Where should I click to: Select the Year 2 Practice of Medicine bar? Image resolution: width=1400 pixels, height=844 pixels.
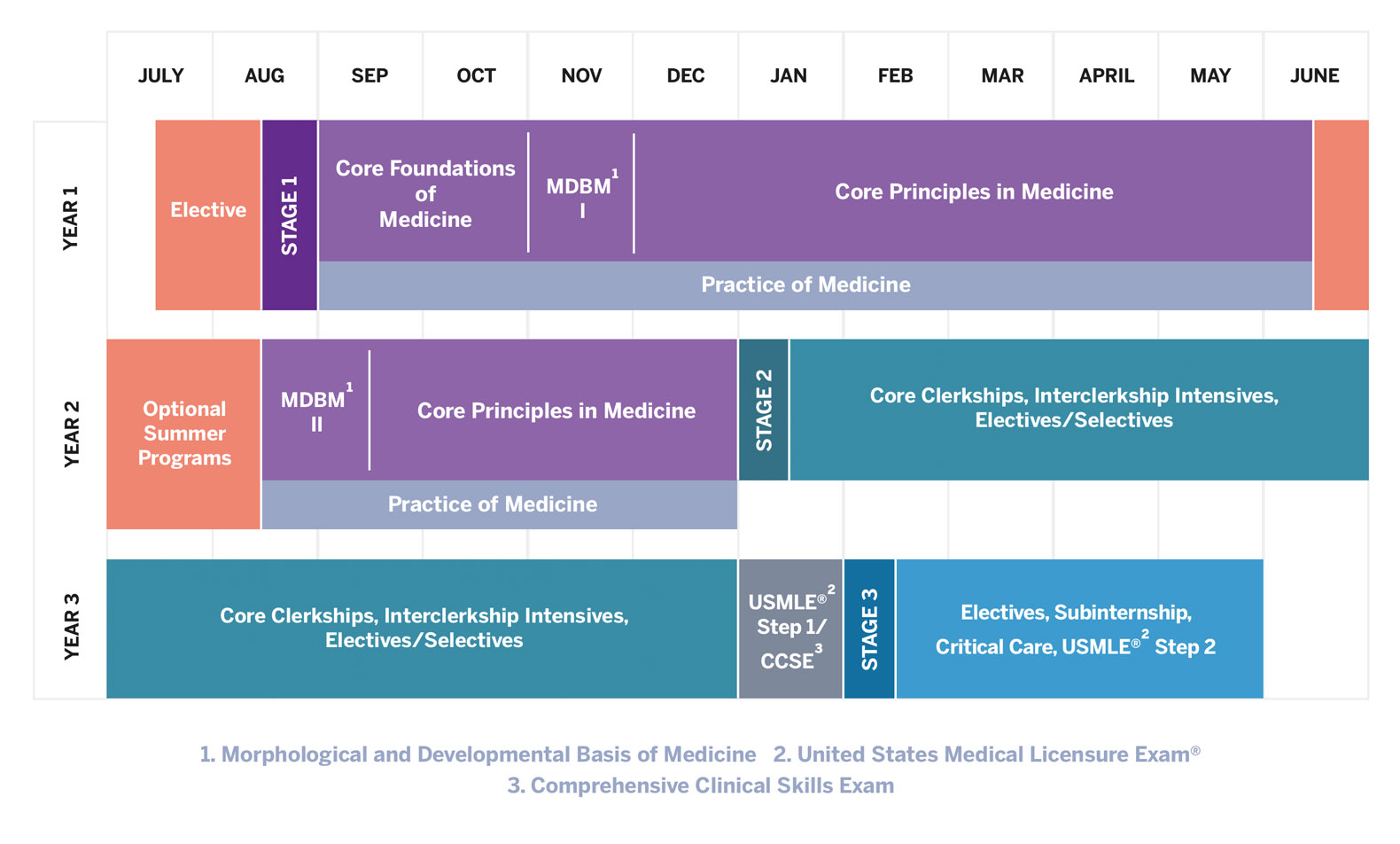click(493, 504)
